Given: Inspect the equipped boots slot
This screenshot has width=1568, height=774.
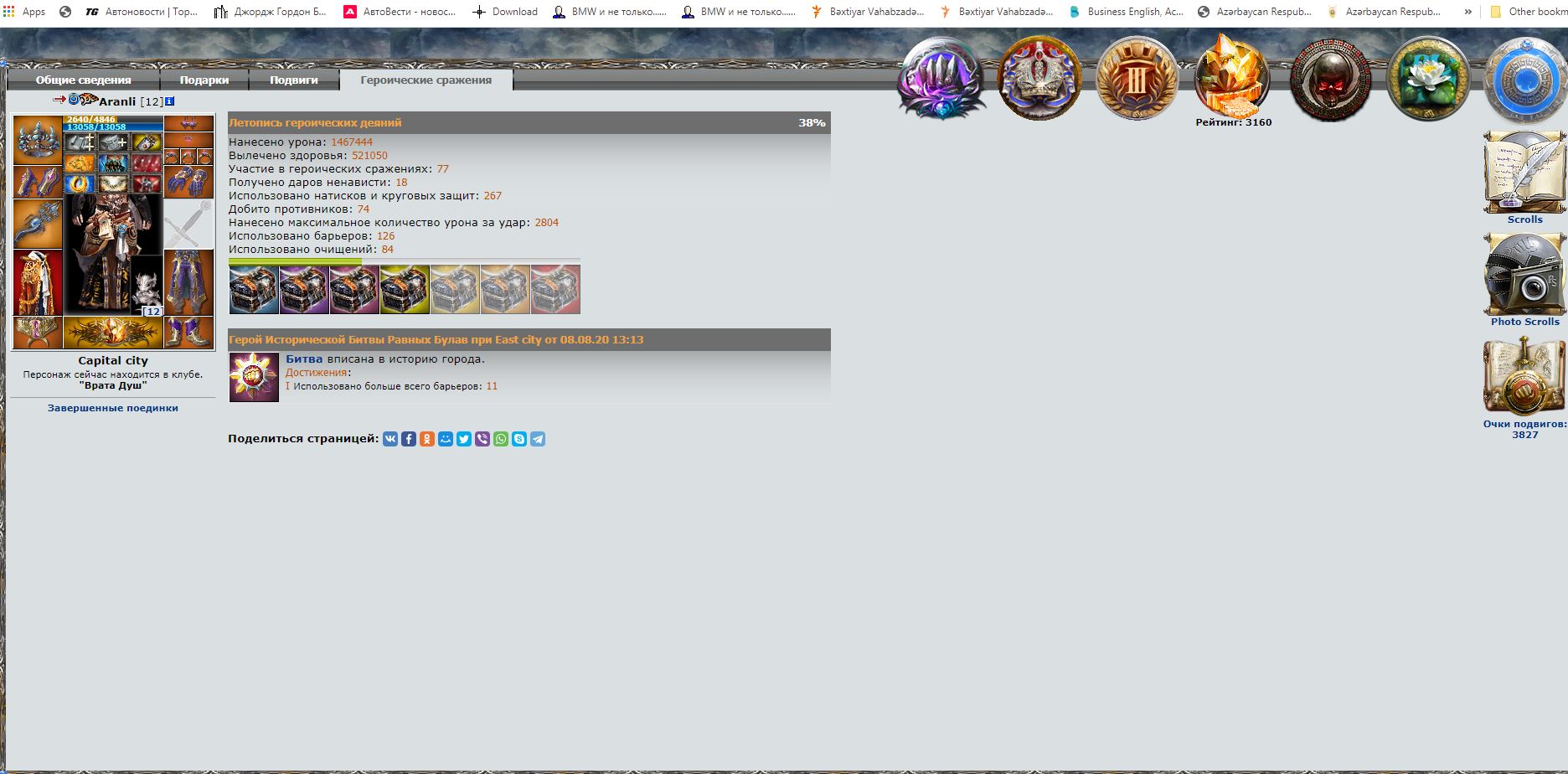Looking at the screenshot, I should pyautogui.click(x=188, y=333).
